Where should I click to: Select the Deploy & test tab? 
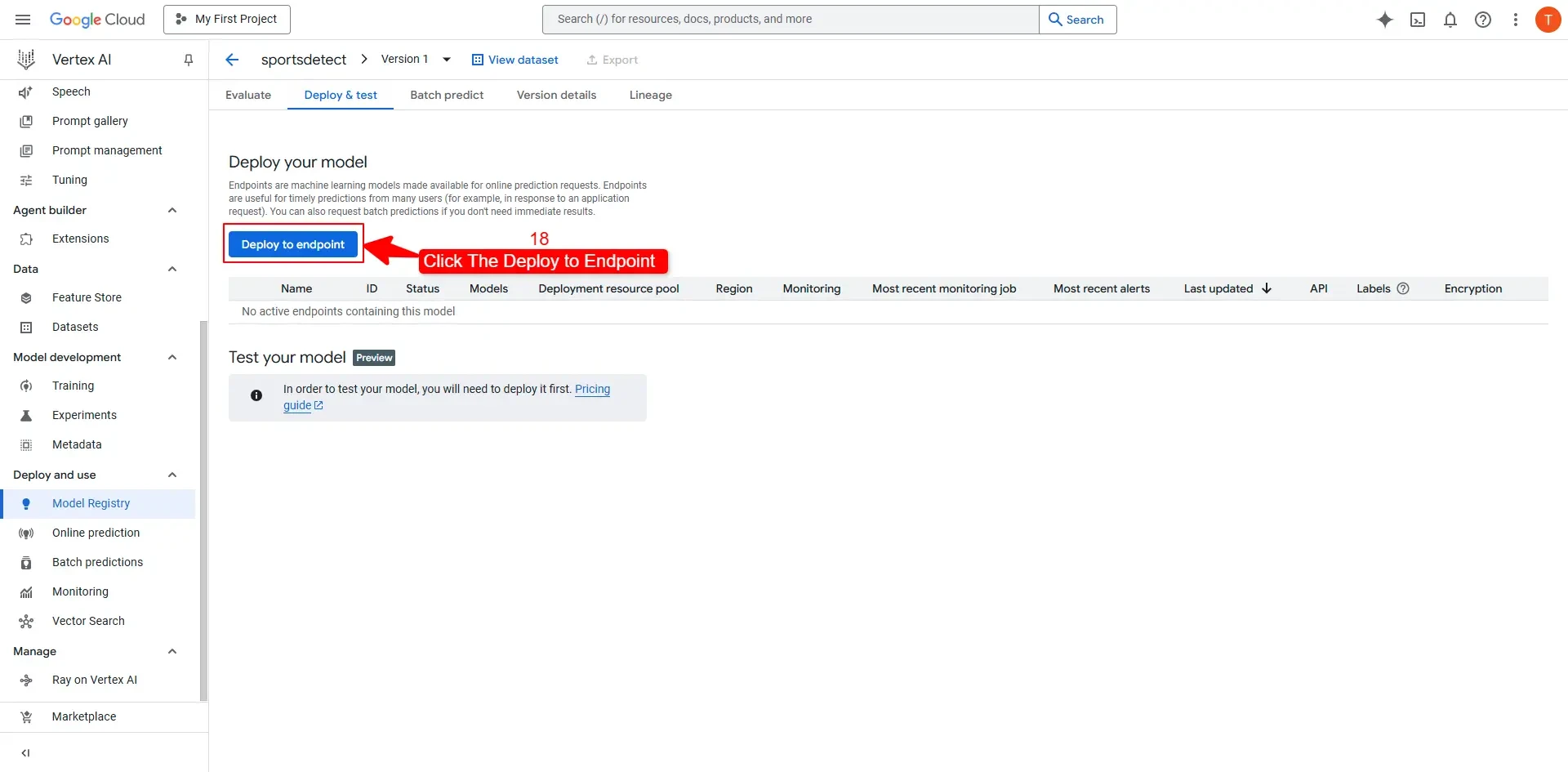click(x=341, y=95)
